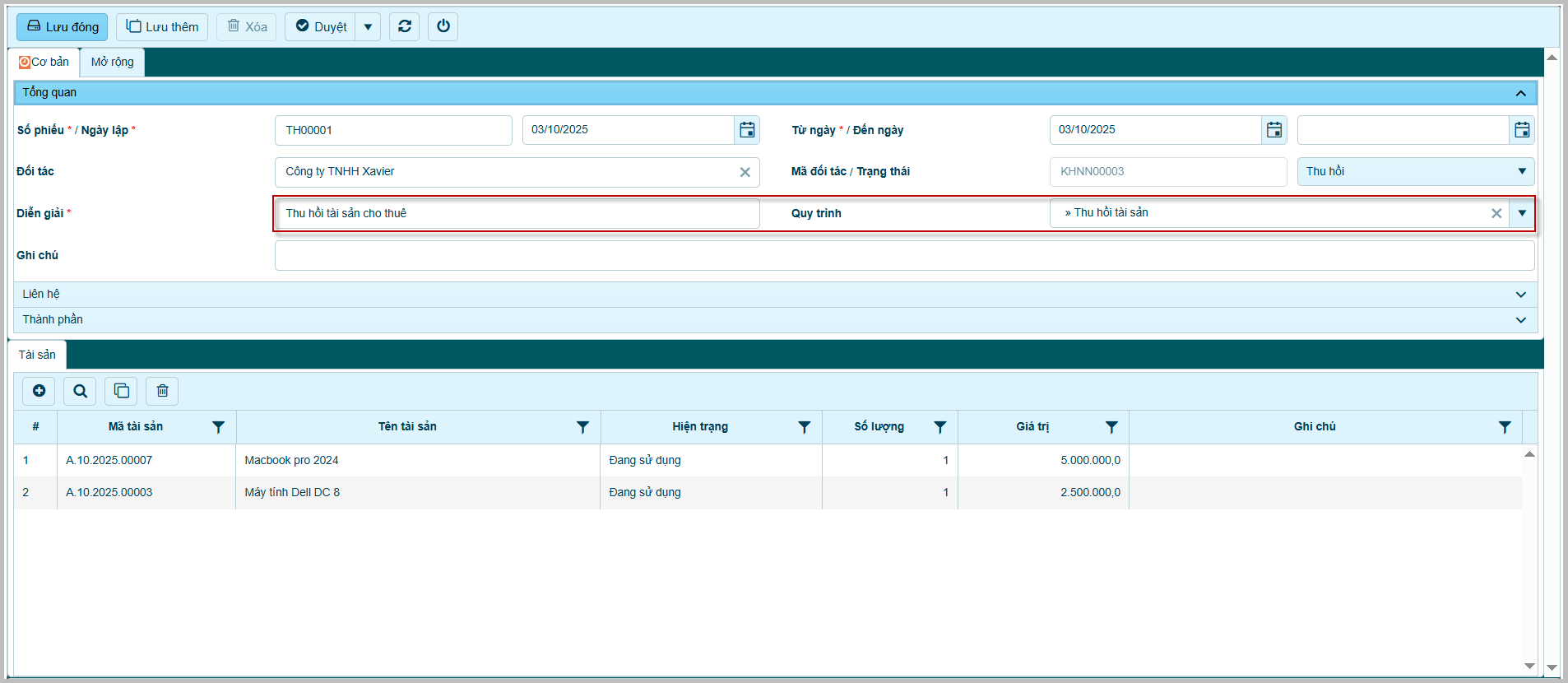Collapse the Tổng quan section
This screenshot has width=1568, height=683.
click(x=1520, y=93)
